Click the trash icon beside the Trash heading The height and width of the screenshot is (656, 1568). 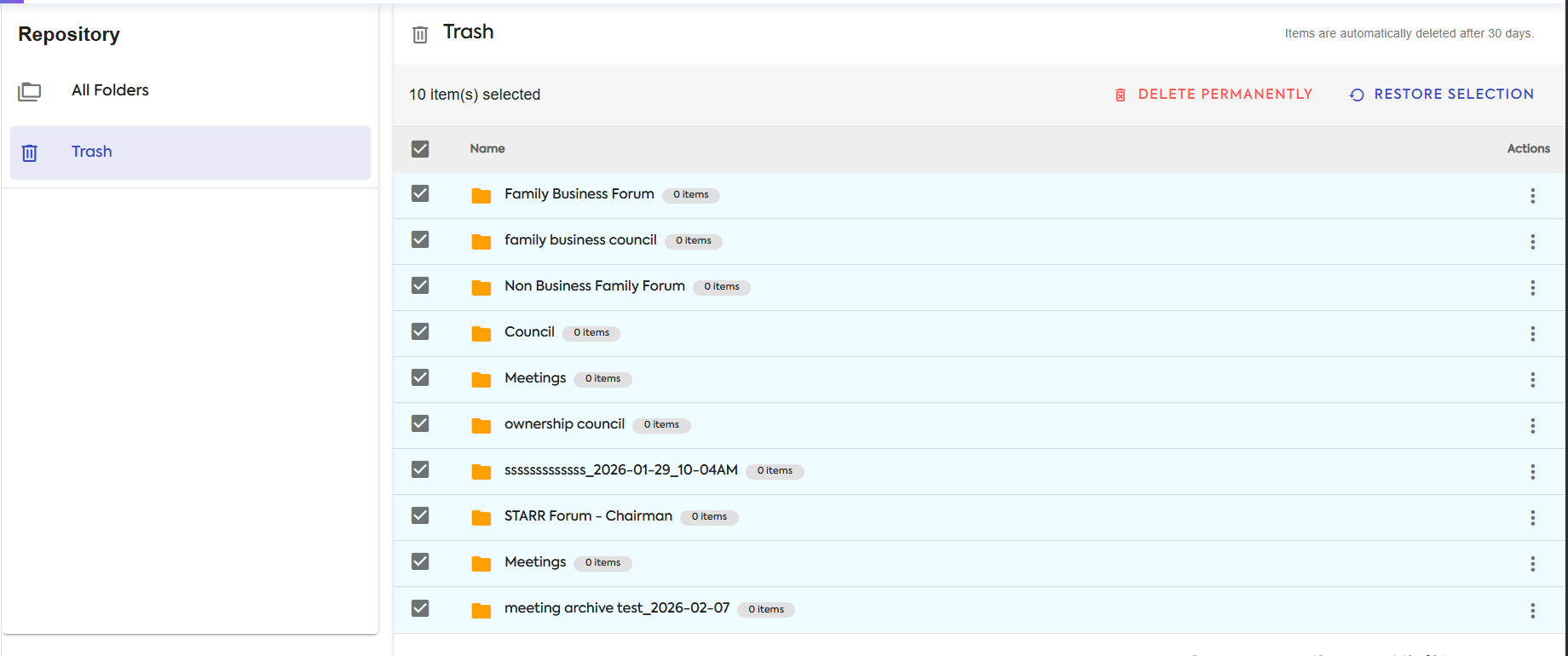pos(420,34)
